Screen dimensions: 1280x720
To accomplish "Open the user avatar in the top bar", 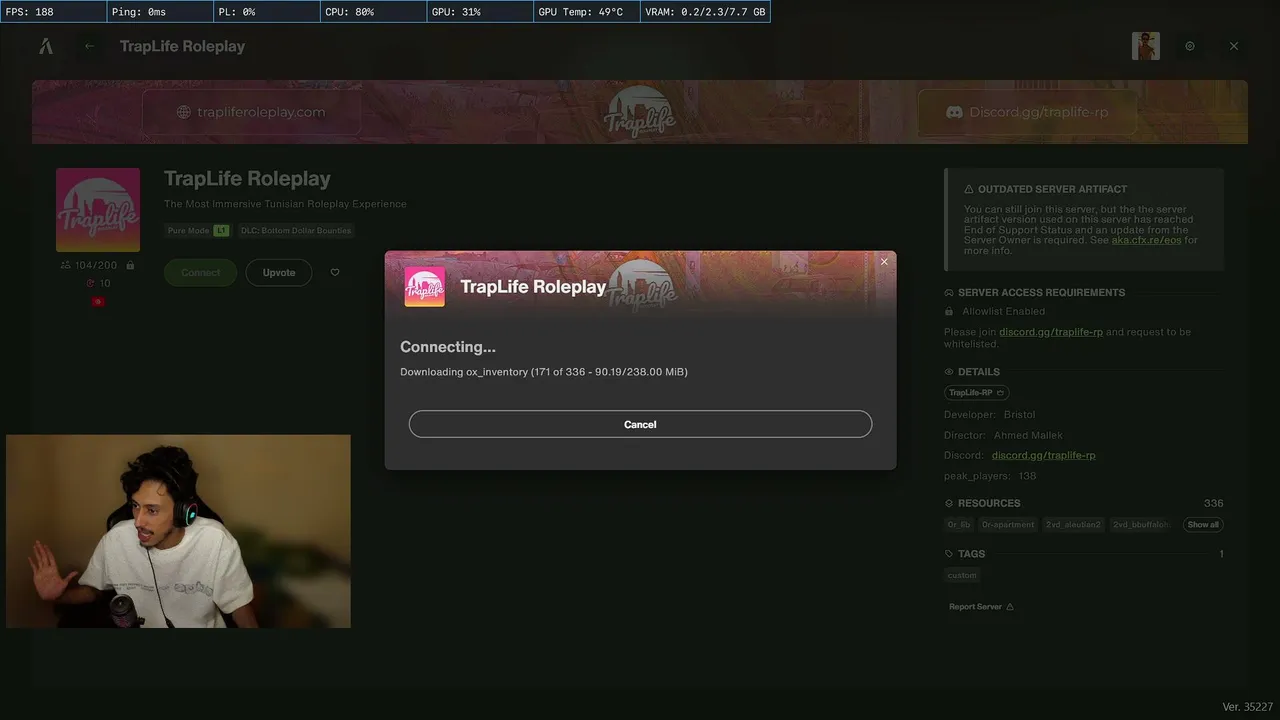I will (1146, 46).
